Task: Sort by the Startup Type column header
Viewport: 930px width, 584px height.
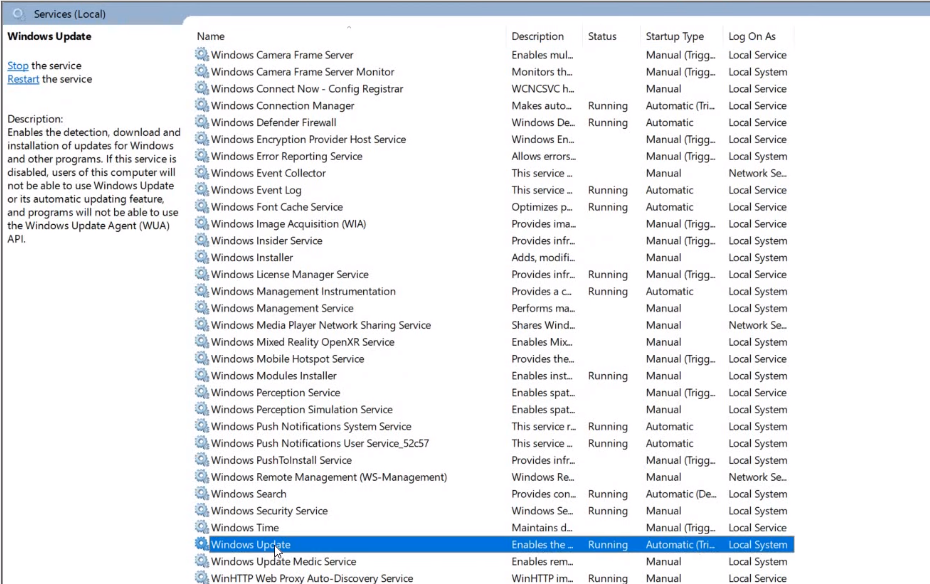Action: [x=674, y=36]
